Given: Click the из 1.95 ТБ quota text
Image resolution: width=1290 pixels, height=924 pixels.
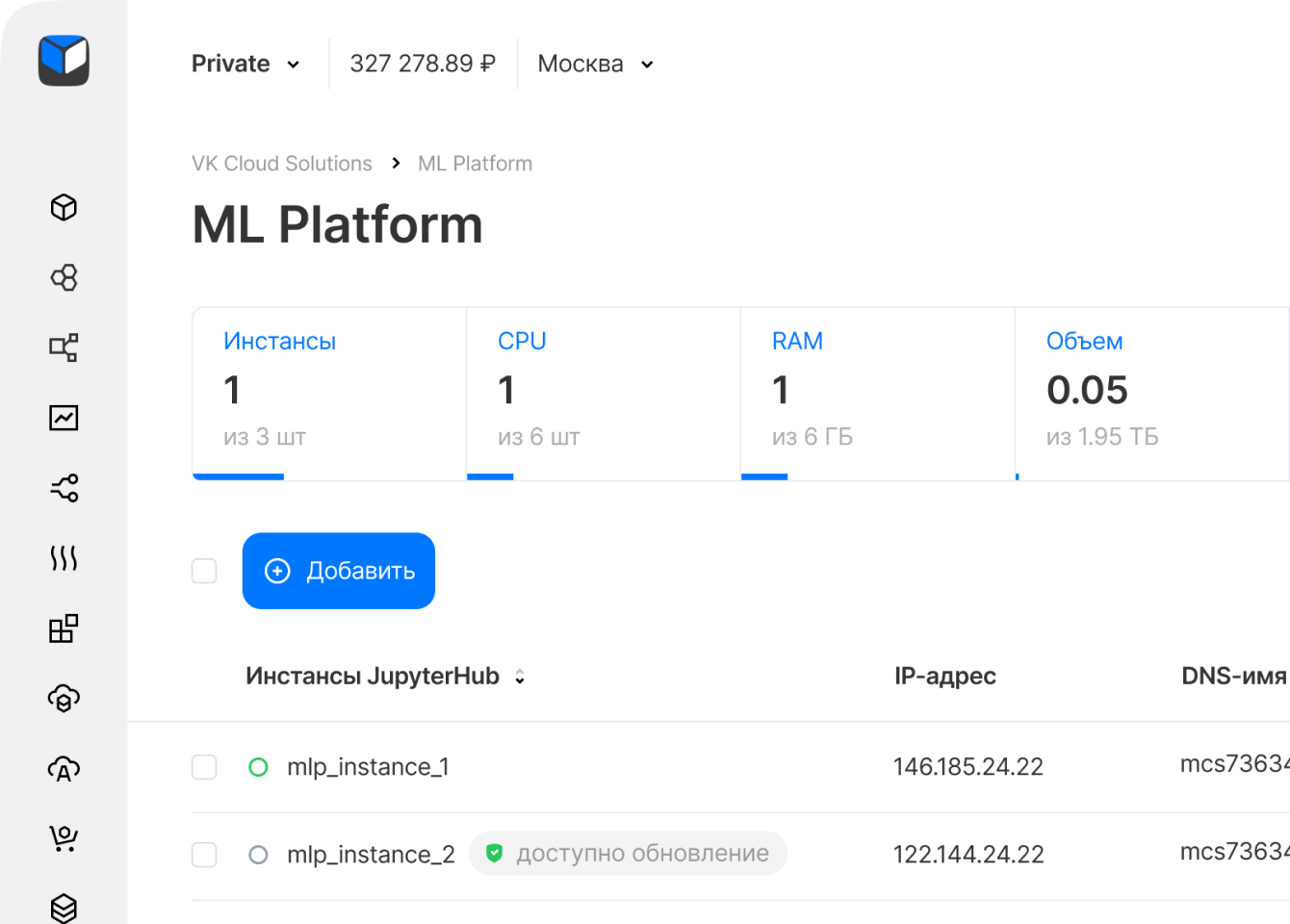Looking at the screenshot, I should pos(1102,437).
